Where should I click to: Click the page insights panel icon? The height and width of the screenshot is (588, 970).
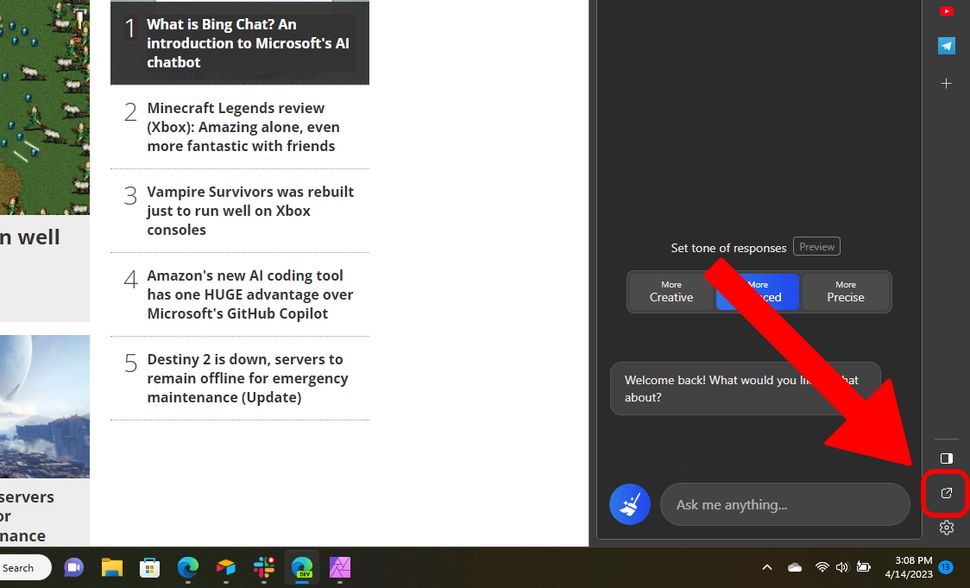(945, 458)
